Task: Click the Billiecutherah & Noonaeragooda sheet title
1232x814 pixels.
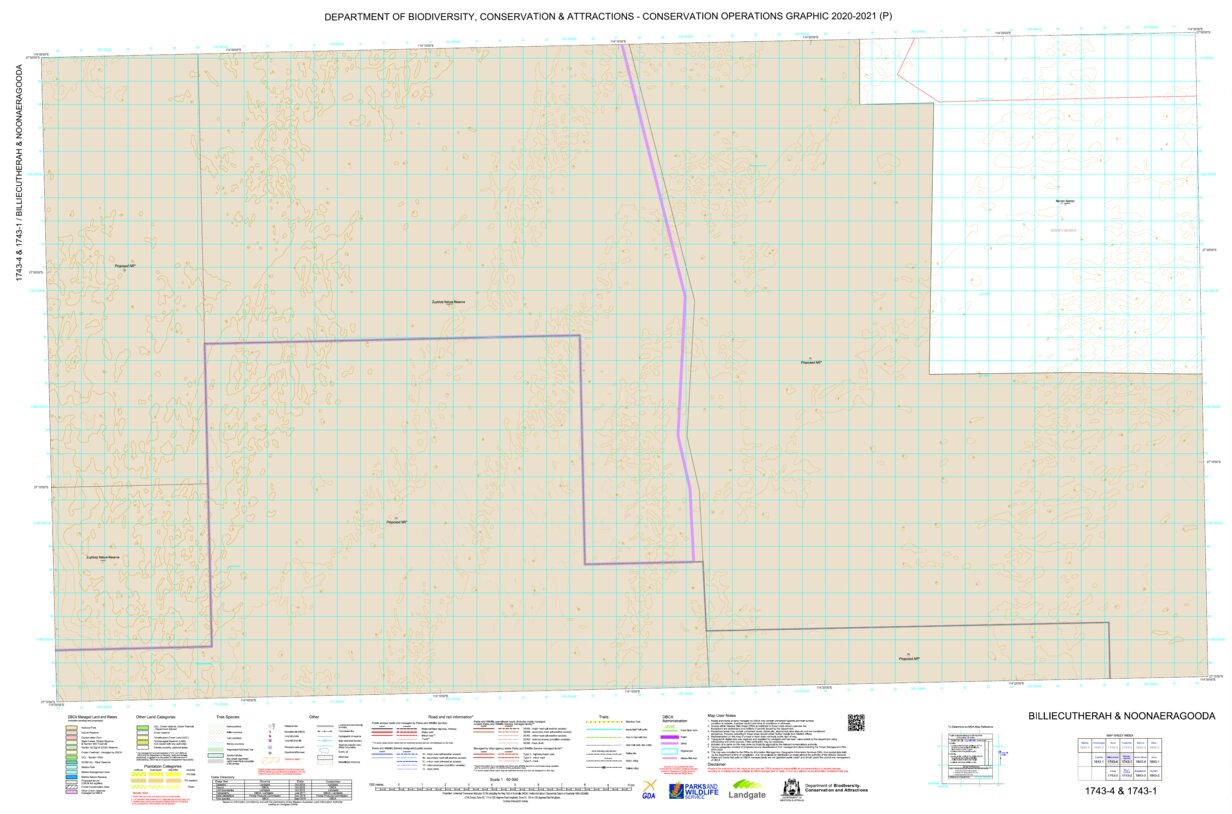Action: point(1121,716)
